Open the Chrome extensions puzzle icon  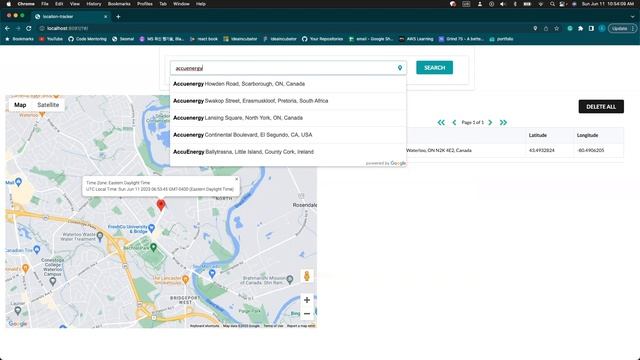pos(580,28)
